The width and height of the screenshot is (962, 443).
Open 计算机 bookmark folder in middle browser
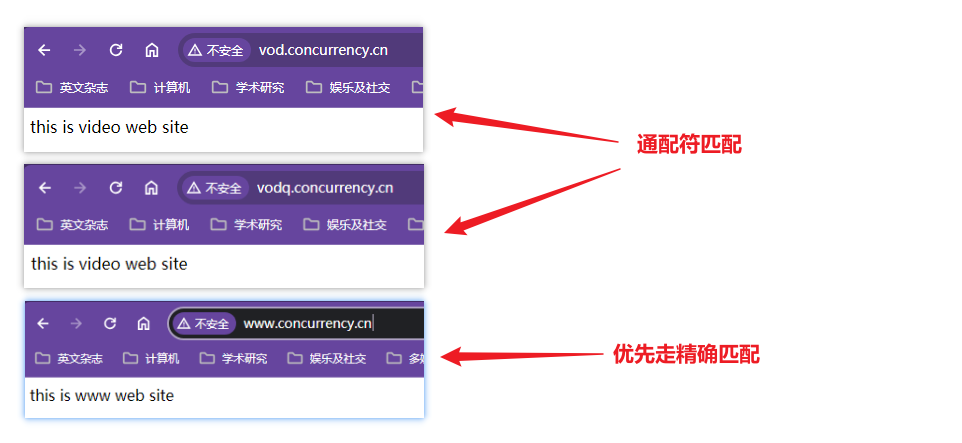point(160,225)
